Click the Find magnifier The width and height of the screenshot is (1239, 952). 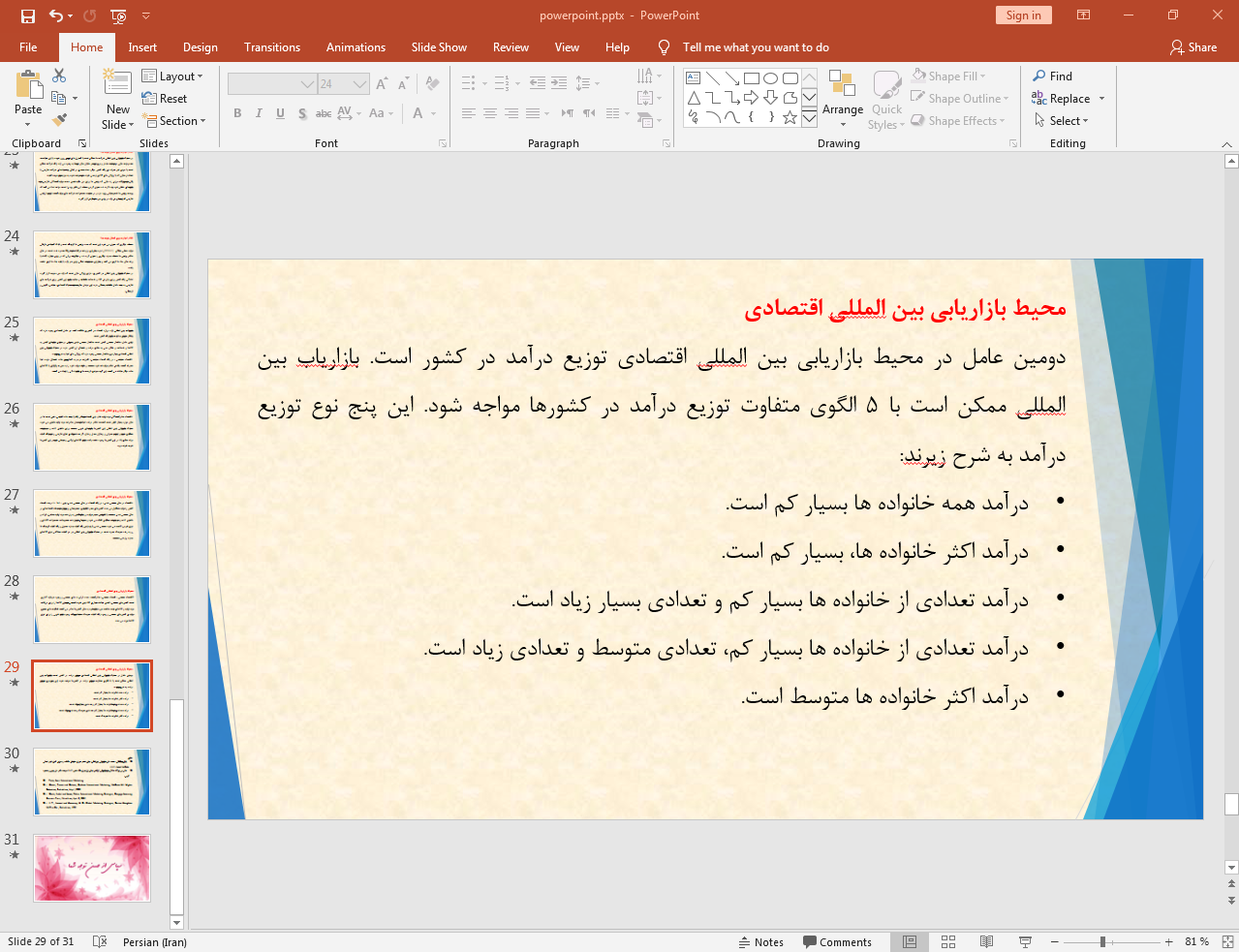(x=1053, y=77)
